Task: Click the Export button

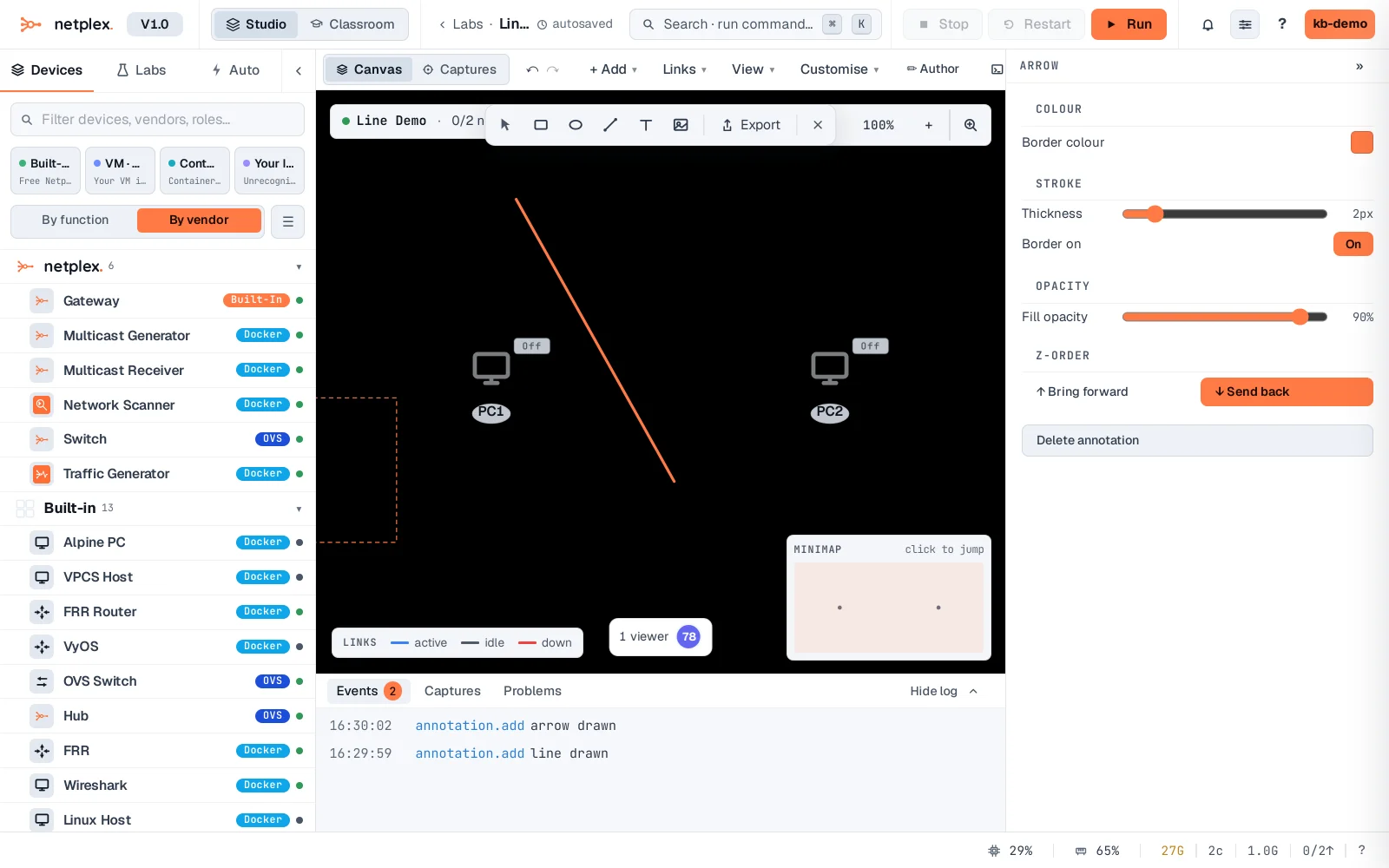Action: point(751,125)
